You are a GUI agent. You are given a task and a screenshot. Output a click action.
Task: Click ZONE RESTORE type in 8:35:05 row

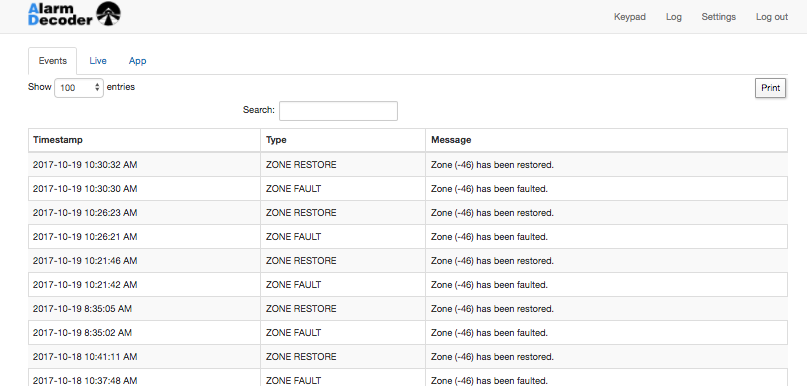pos(301,309)
